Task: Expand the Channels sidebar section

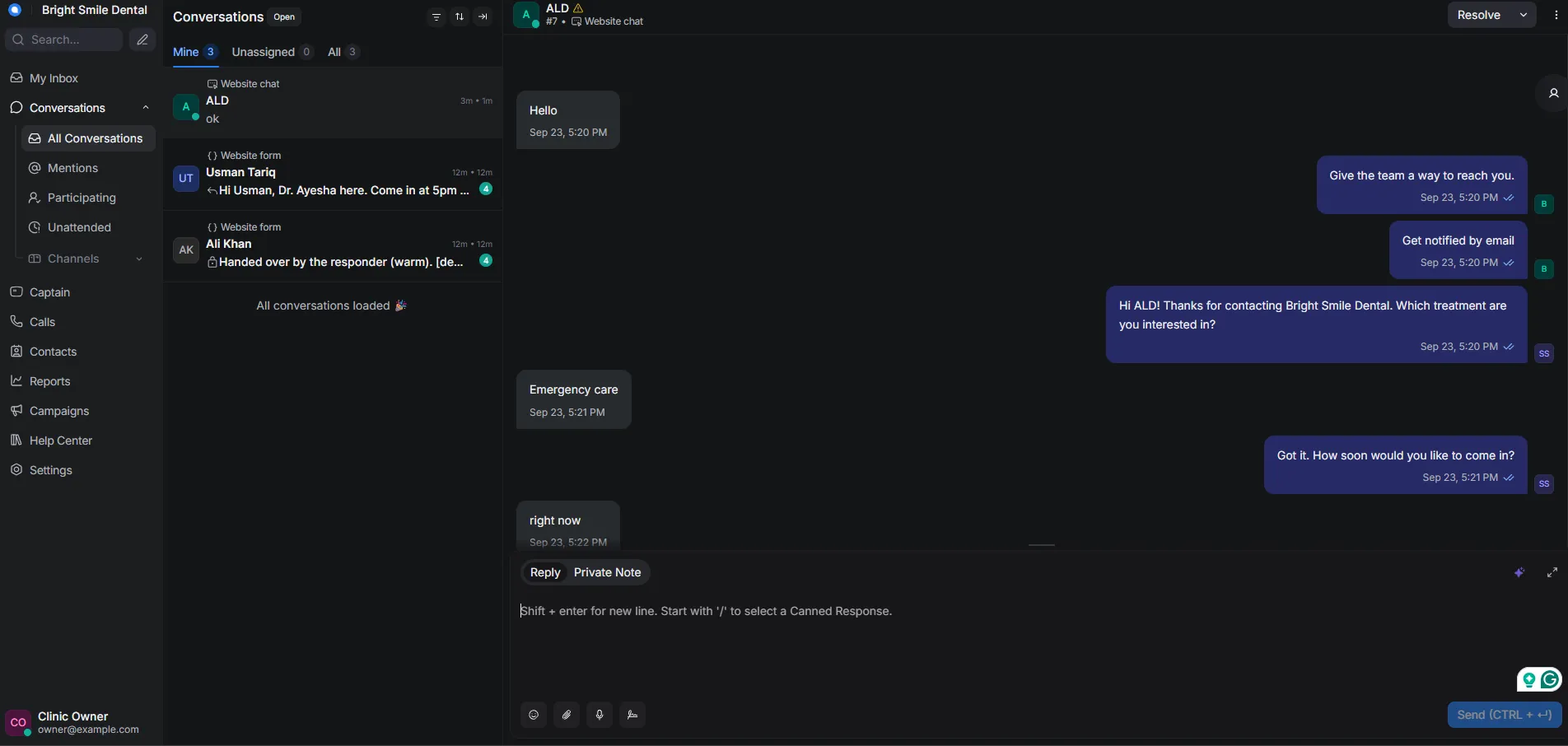Action: (x=138, y=259)
